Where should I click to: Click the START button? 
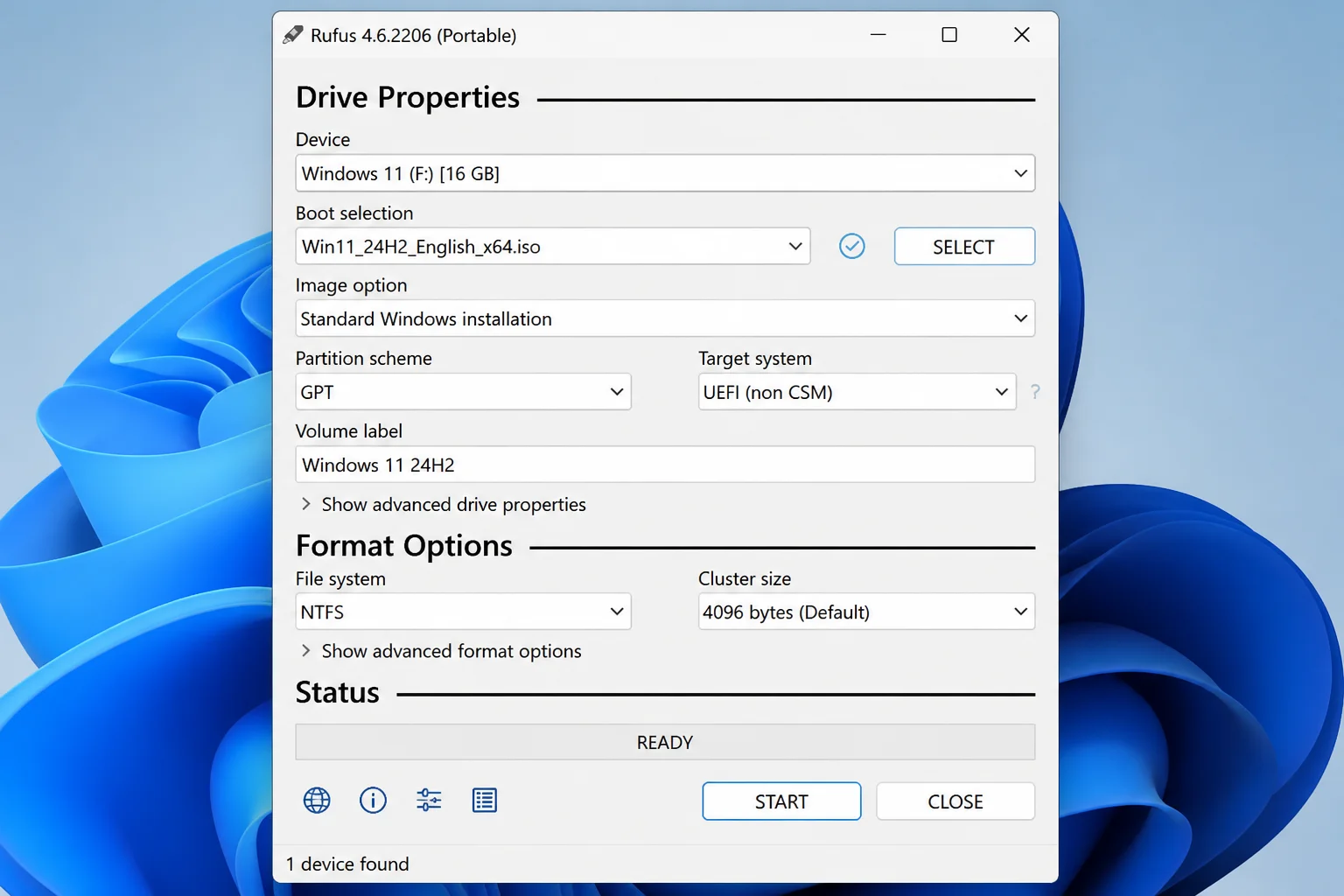[x=781, y=801]
